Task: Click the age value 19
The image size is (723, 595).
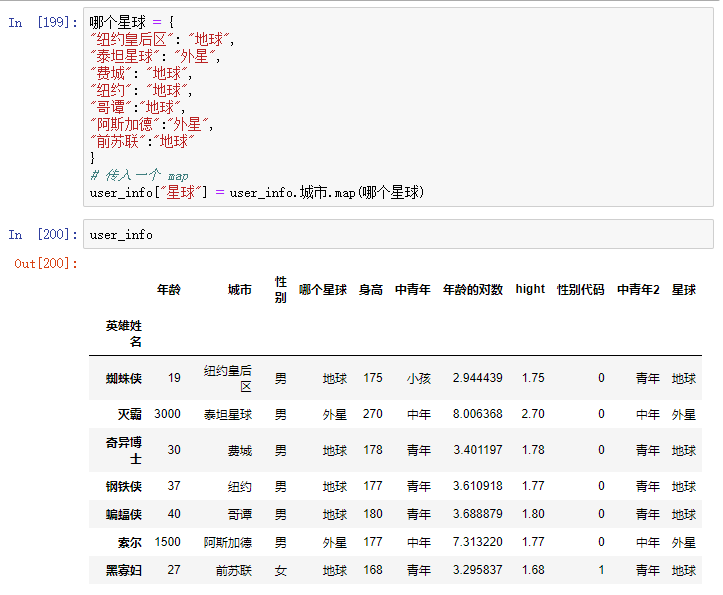Action: click(174, 378)
